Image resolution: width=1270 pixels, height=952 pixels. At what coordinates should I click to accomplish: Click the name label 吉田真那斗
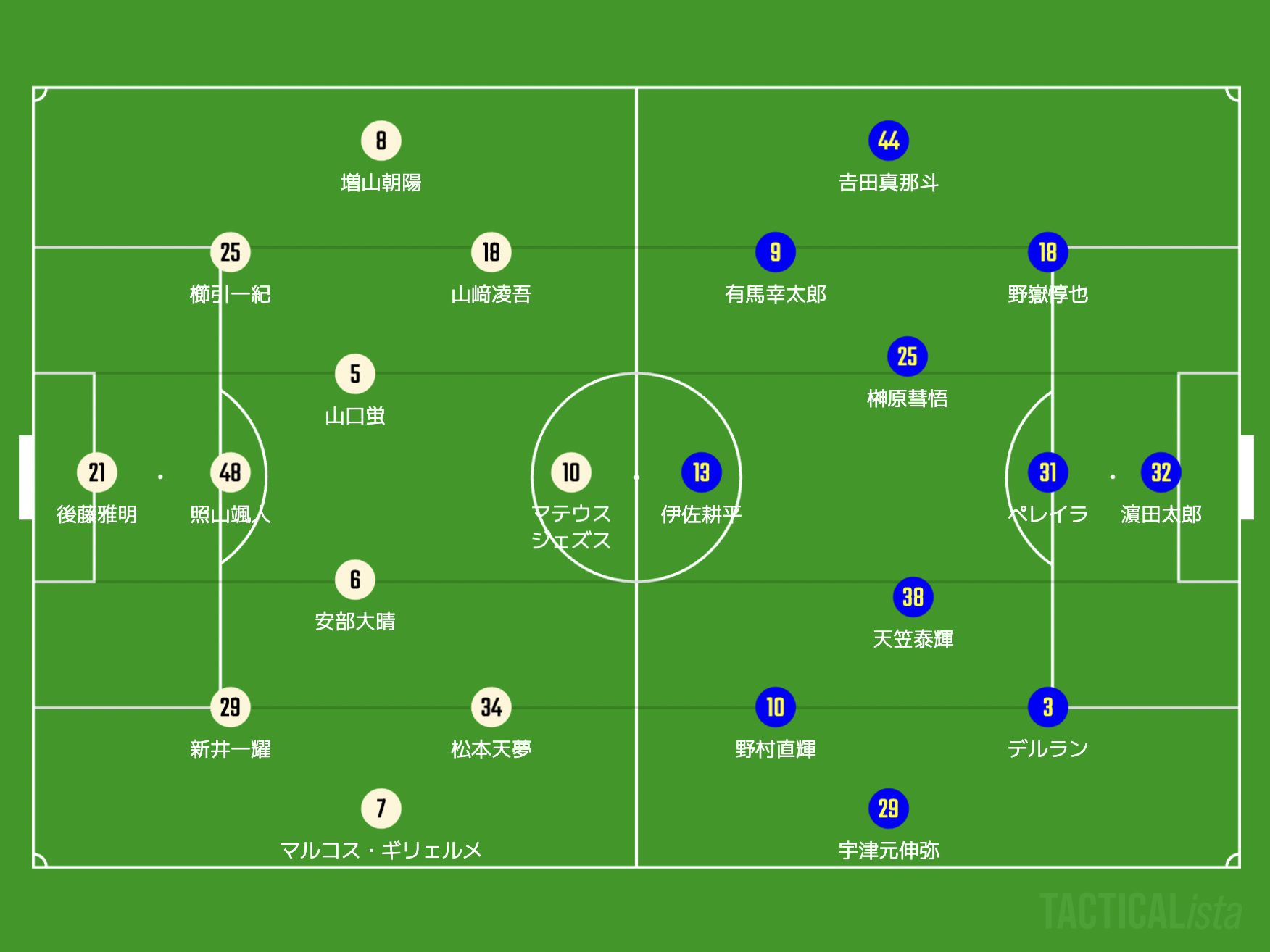tap(889, 183)
